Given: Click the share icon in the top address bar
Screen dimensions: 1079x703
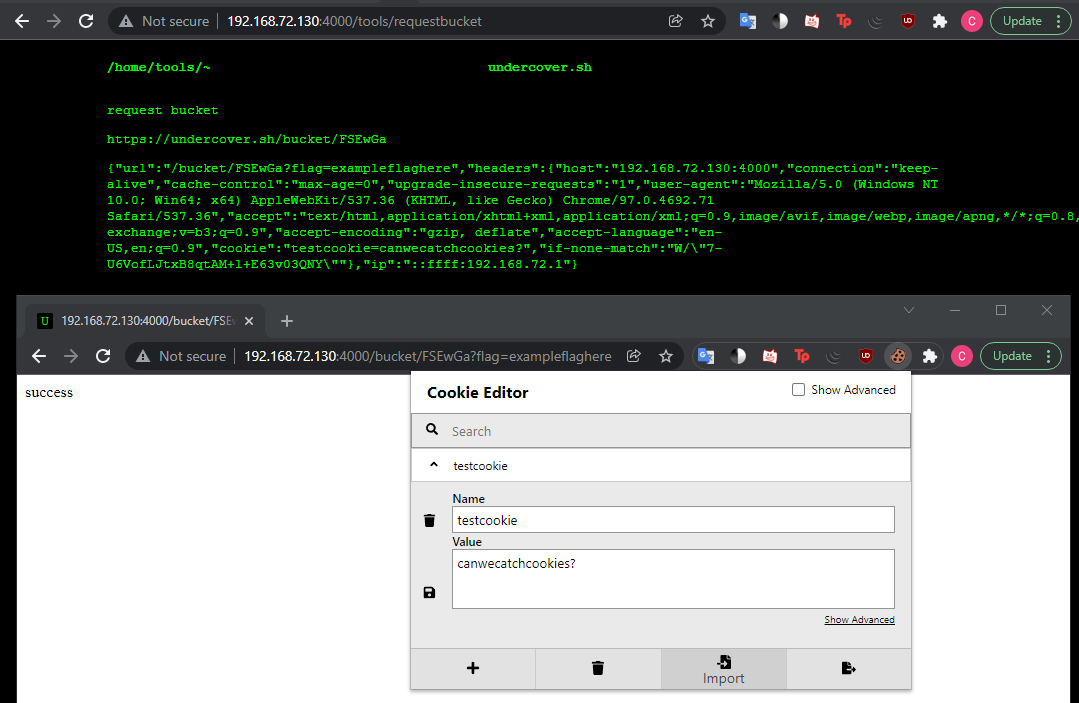Looking at the screenshot, I should click(676, 21).
